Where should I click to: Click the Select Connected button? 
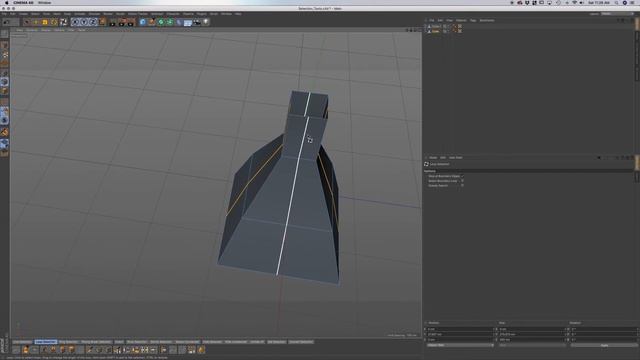(x=187, y=342)
